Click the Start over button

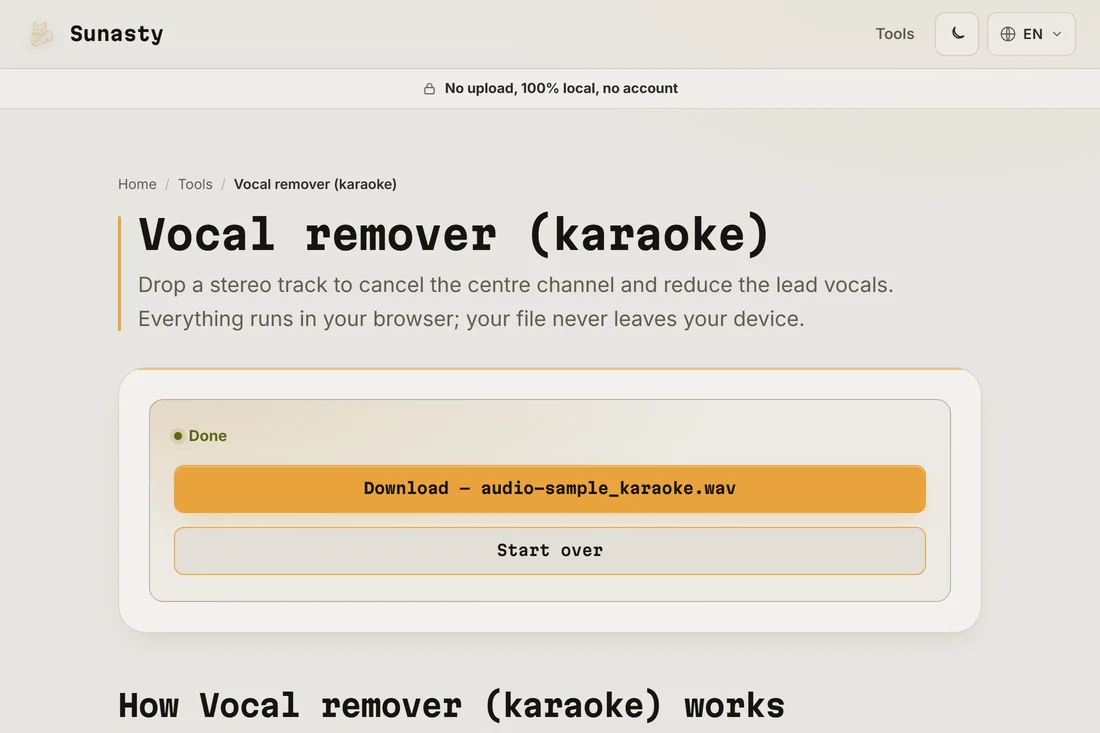coord(550,551)
